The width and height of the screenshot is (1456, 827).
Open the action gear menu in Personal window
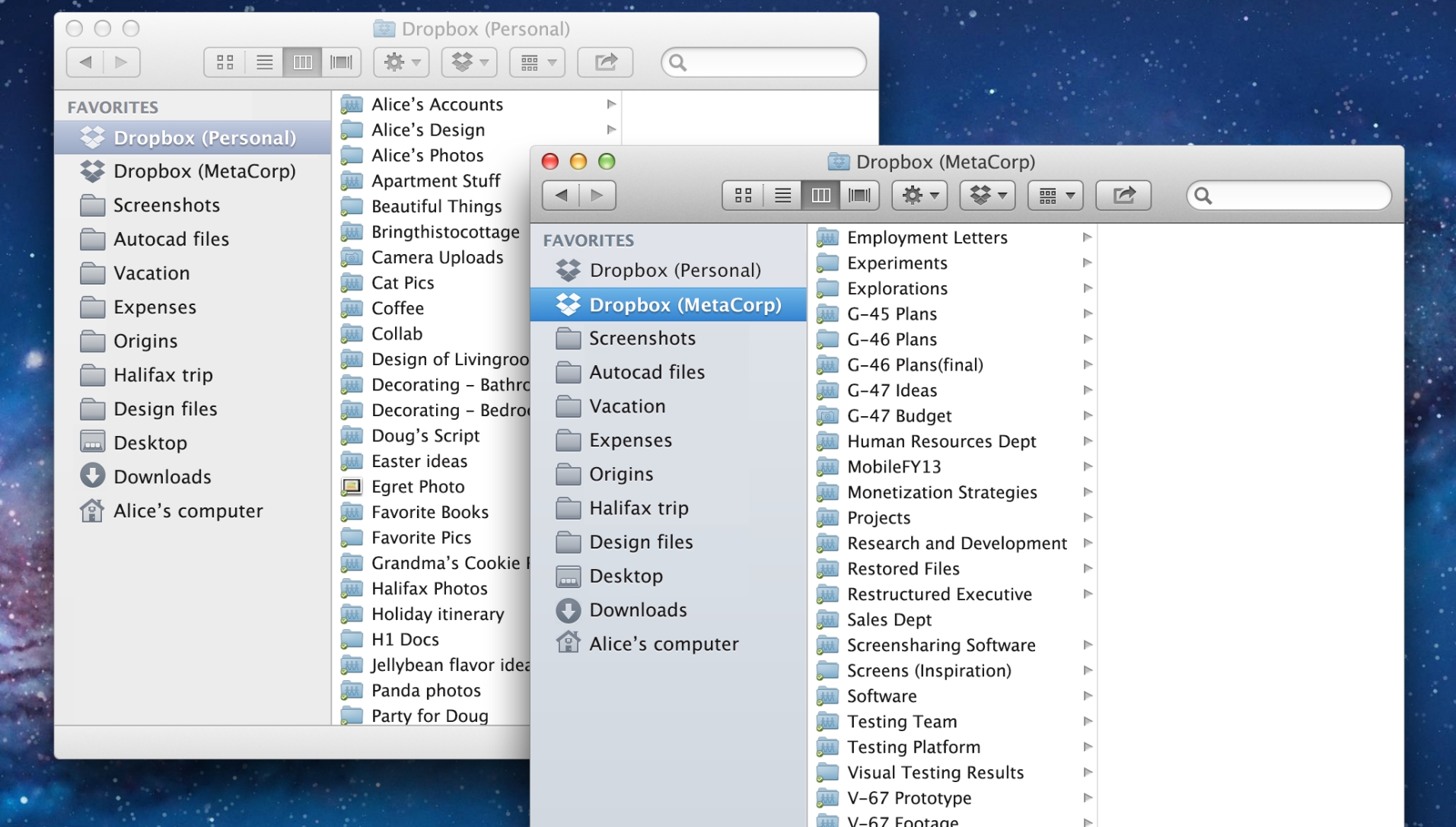(401, 62)
